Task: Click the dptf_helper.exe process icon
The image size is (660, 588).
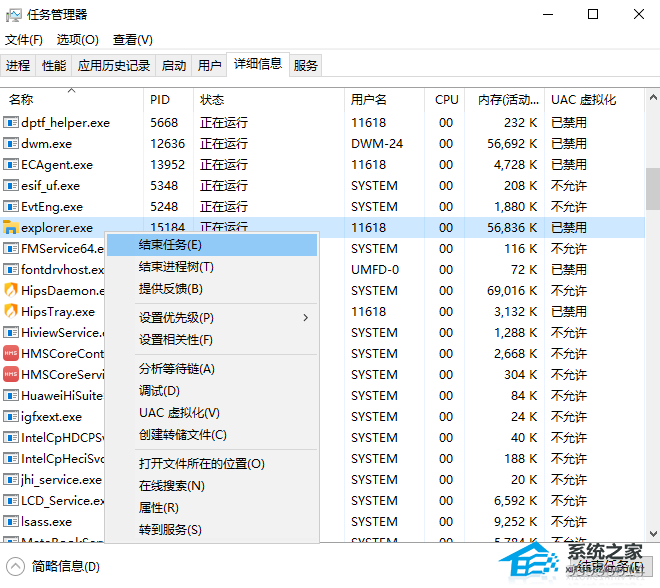Action: point(11,122)
